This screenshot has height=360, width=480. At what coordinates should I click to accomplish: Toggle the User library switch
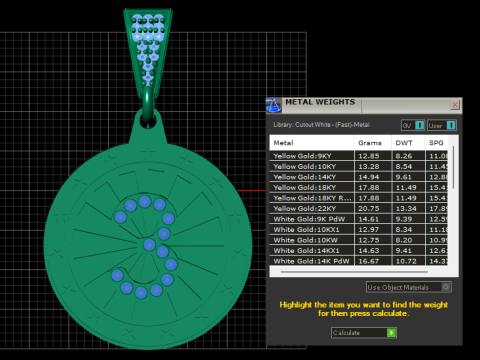[x=442, y=125]
